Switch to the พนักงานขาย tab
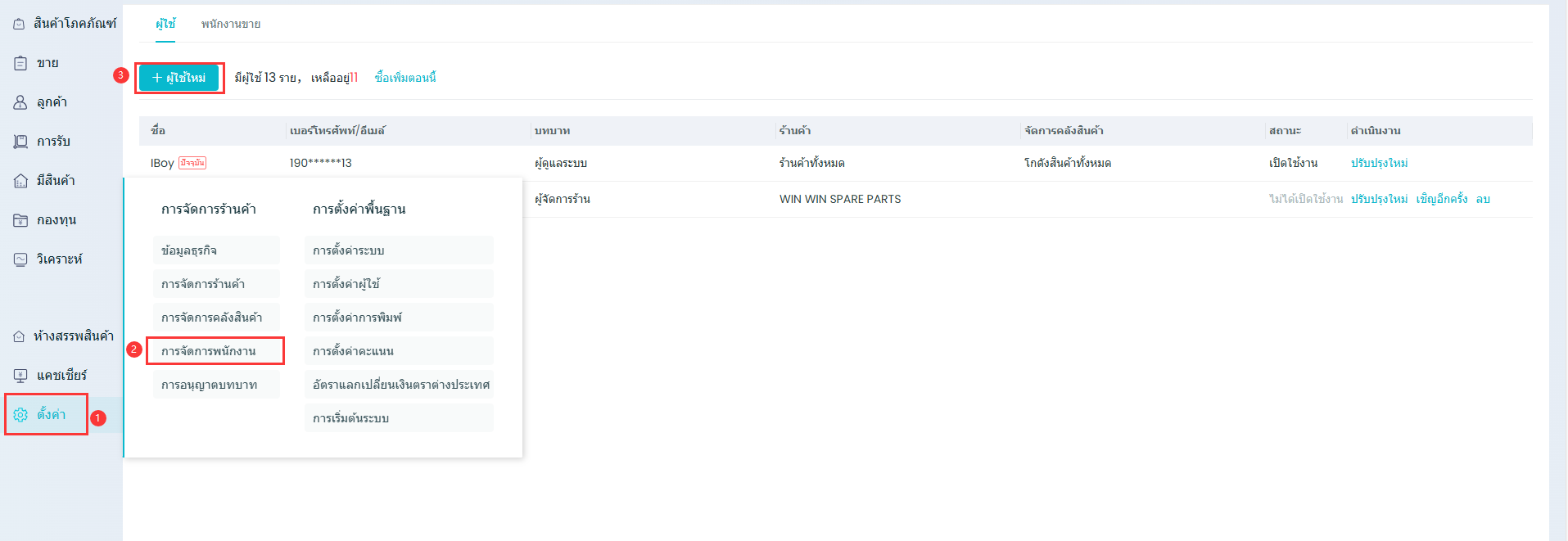Viewport: 1568px width, 541px height. pyautogui.click(x=231, y=25)
